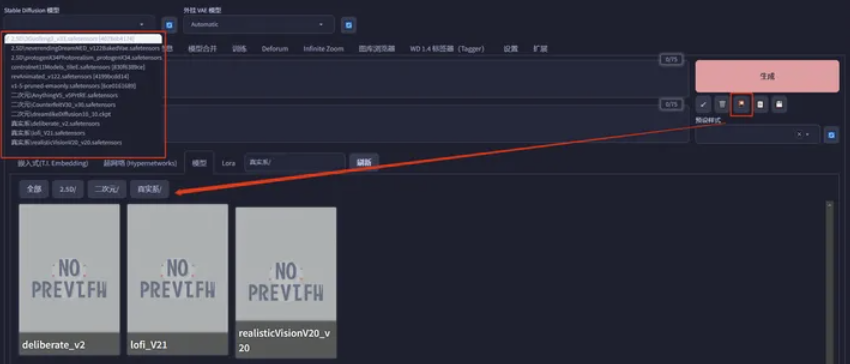Open the 模型合并 tab
Viewport: 850px width, 364px height.
tap(202, 49)
